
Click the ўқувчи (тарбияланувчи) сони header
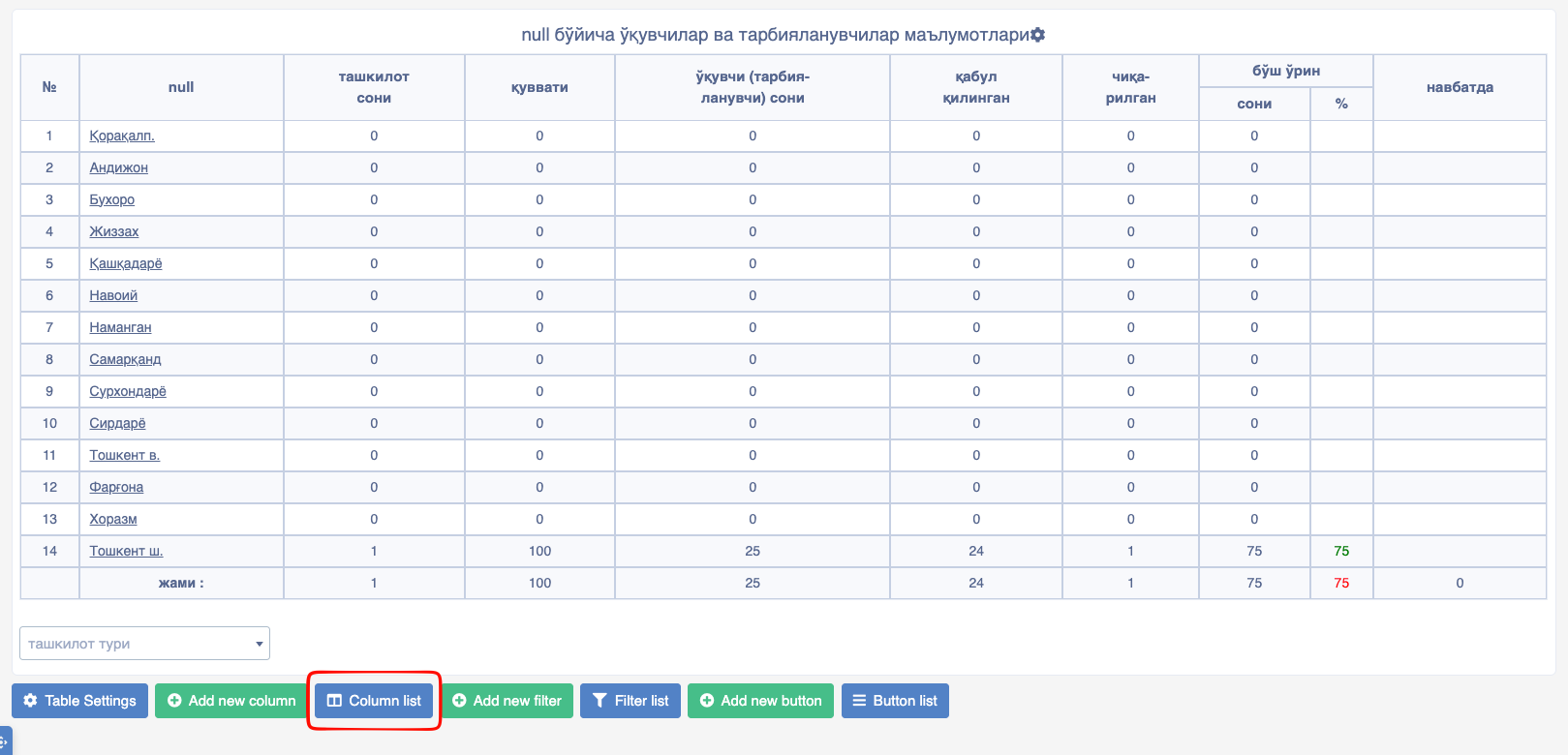(753, 87)
